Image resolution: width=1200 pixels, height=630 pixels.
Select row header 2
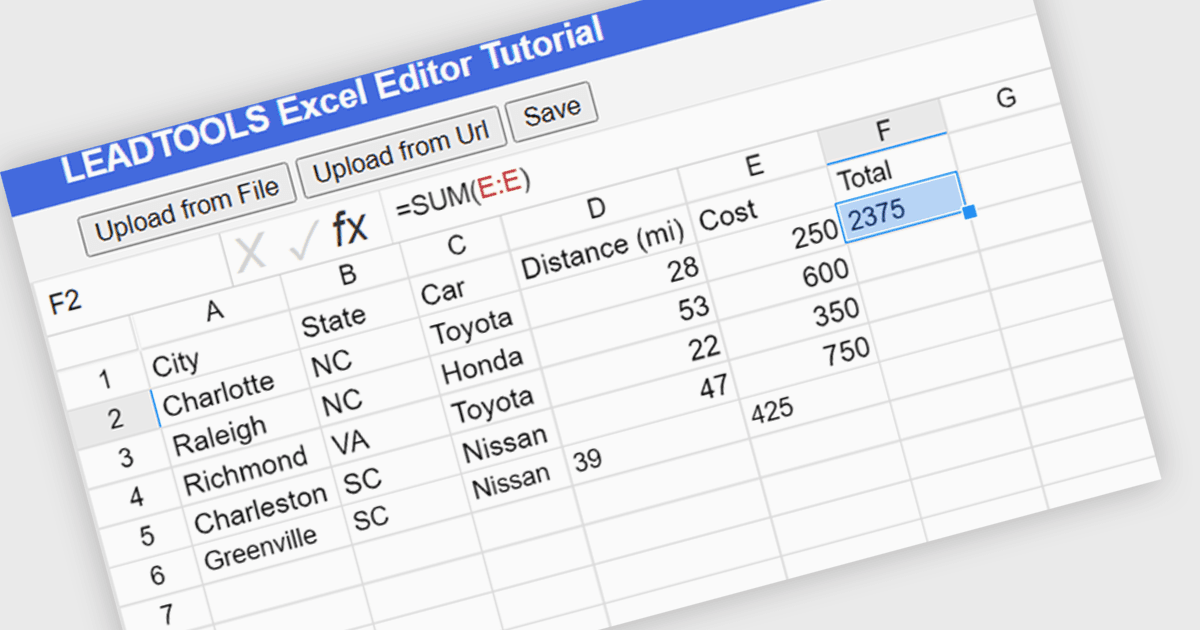click(114, 418)
